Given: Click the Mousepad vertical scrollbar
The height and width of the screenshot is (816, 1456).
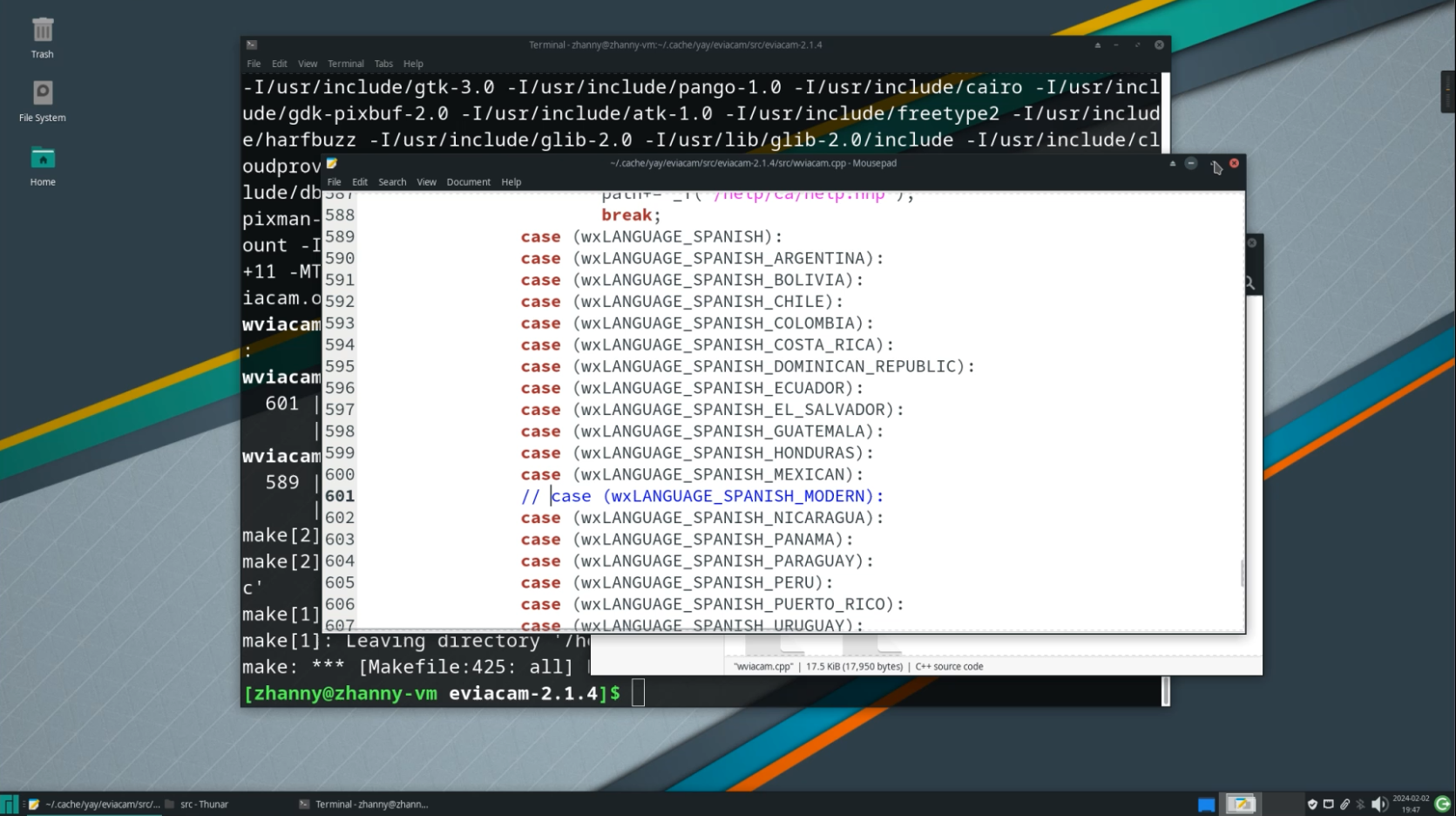Looking at the screenshot, I should [x=1242, y=574].
